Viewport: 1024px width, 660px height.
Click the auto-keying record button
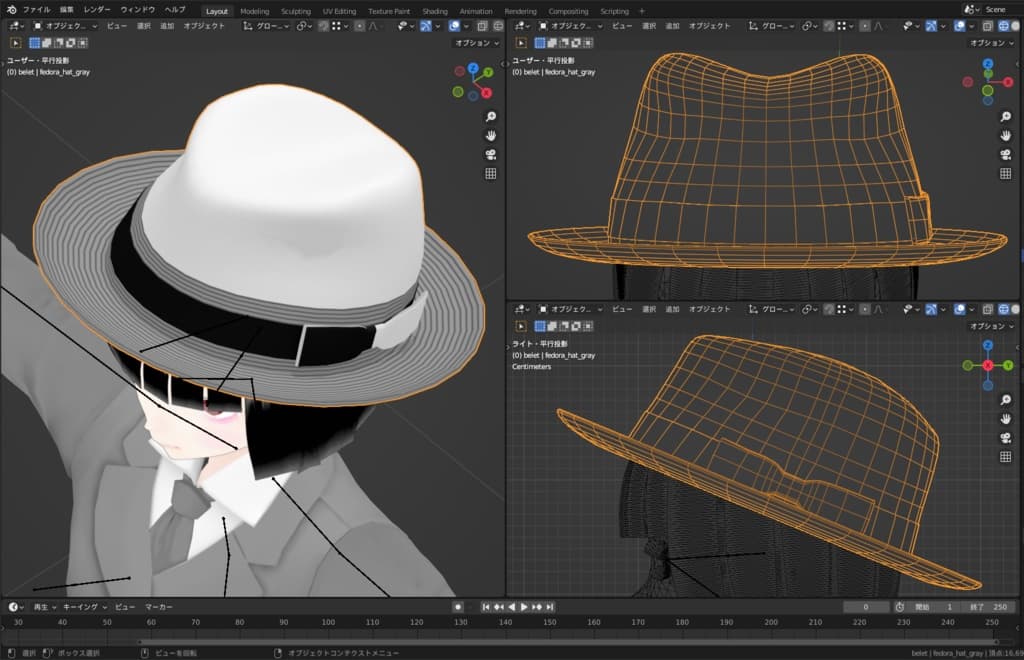(x=457, y=607)
